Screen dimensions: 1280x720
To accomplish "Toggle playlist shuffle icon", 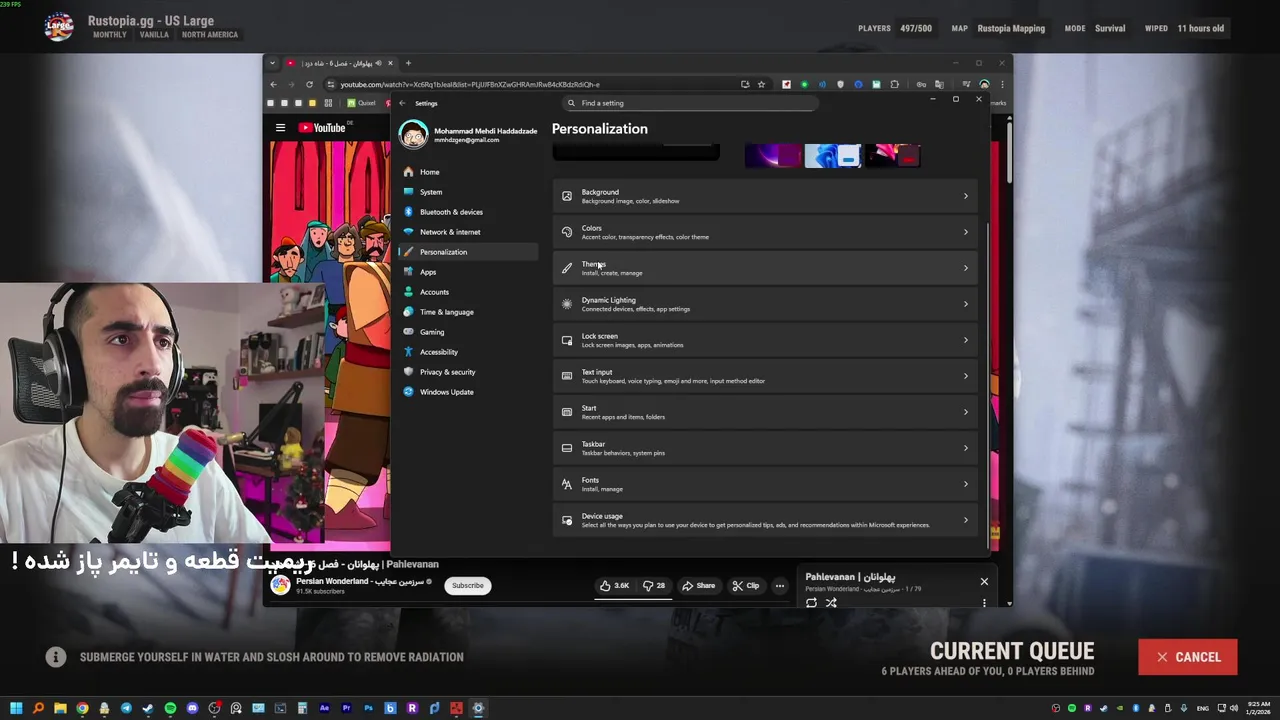I will pyautogui.click(x=831, y=602).
